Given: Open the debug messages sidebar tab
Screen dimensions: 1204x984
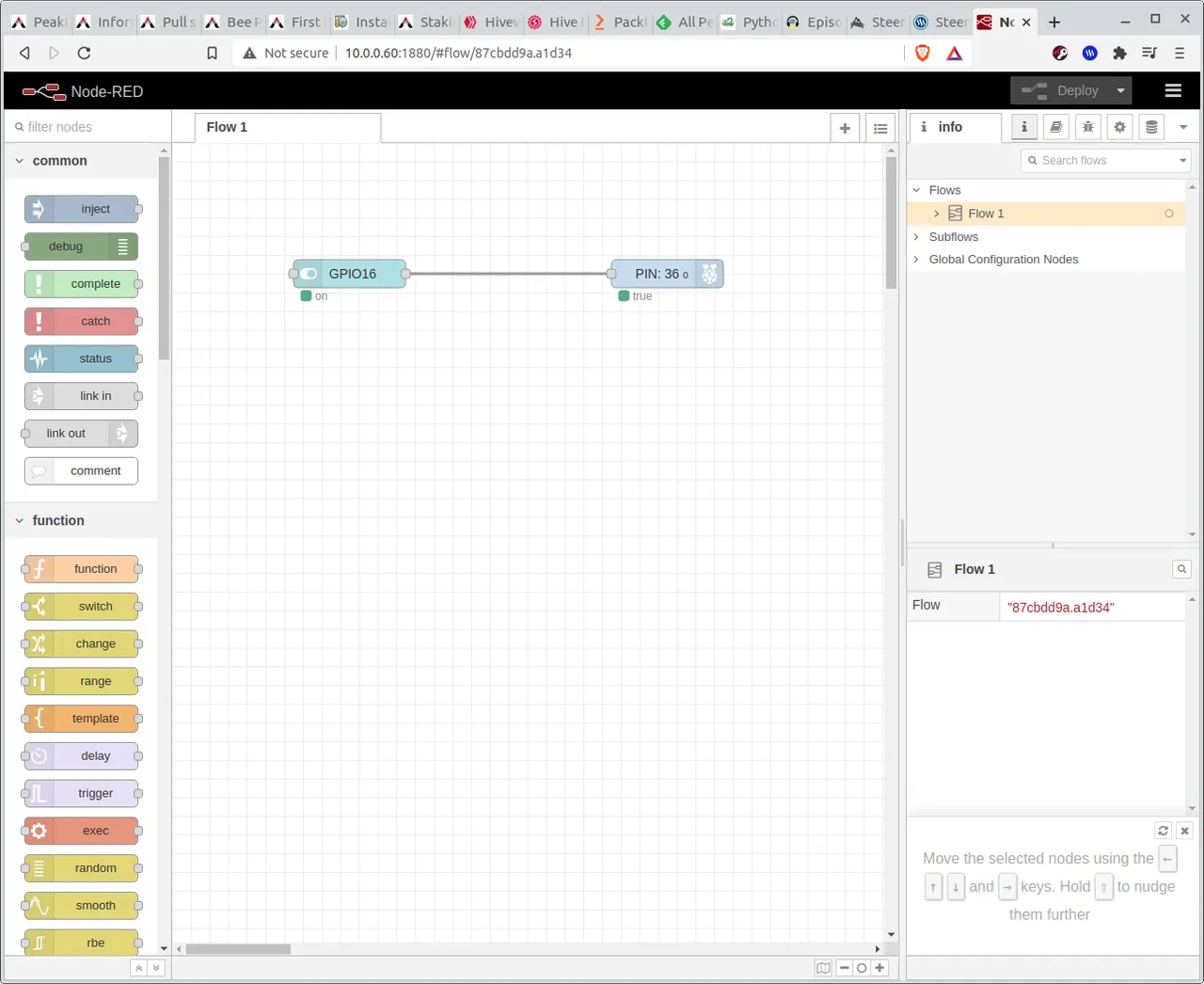Looking at the screenshot, I should point(1088,127).
